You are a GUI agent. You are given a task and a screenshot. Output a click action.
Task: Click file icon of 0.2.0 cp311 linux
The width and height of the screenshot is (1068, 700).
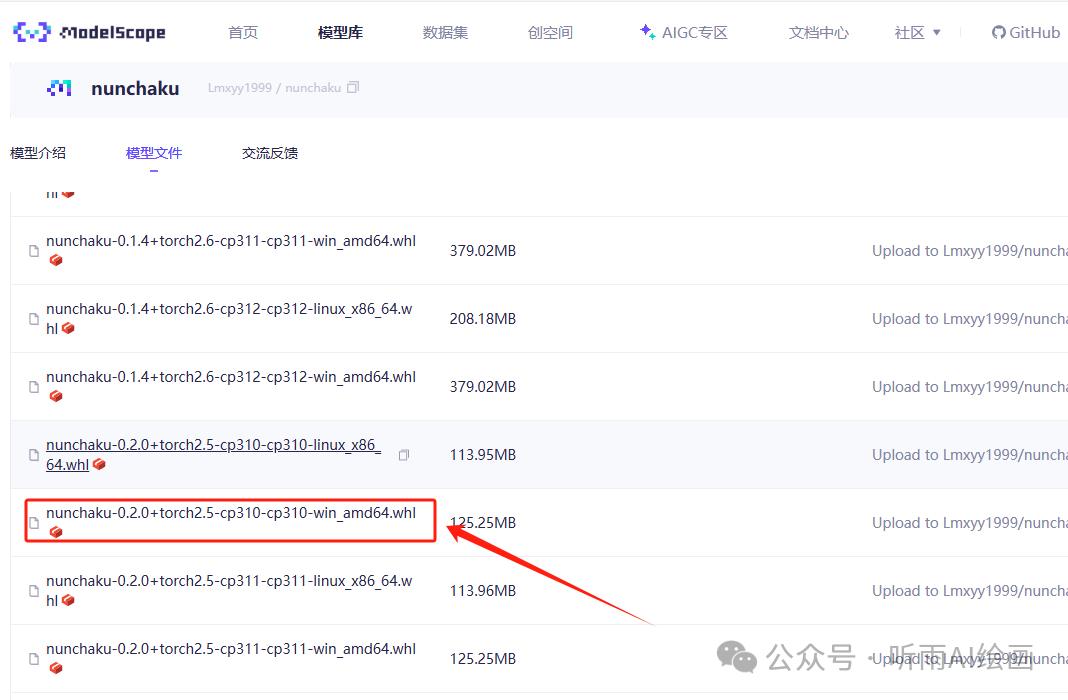(x=34, y=591)
